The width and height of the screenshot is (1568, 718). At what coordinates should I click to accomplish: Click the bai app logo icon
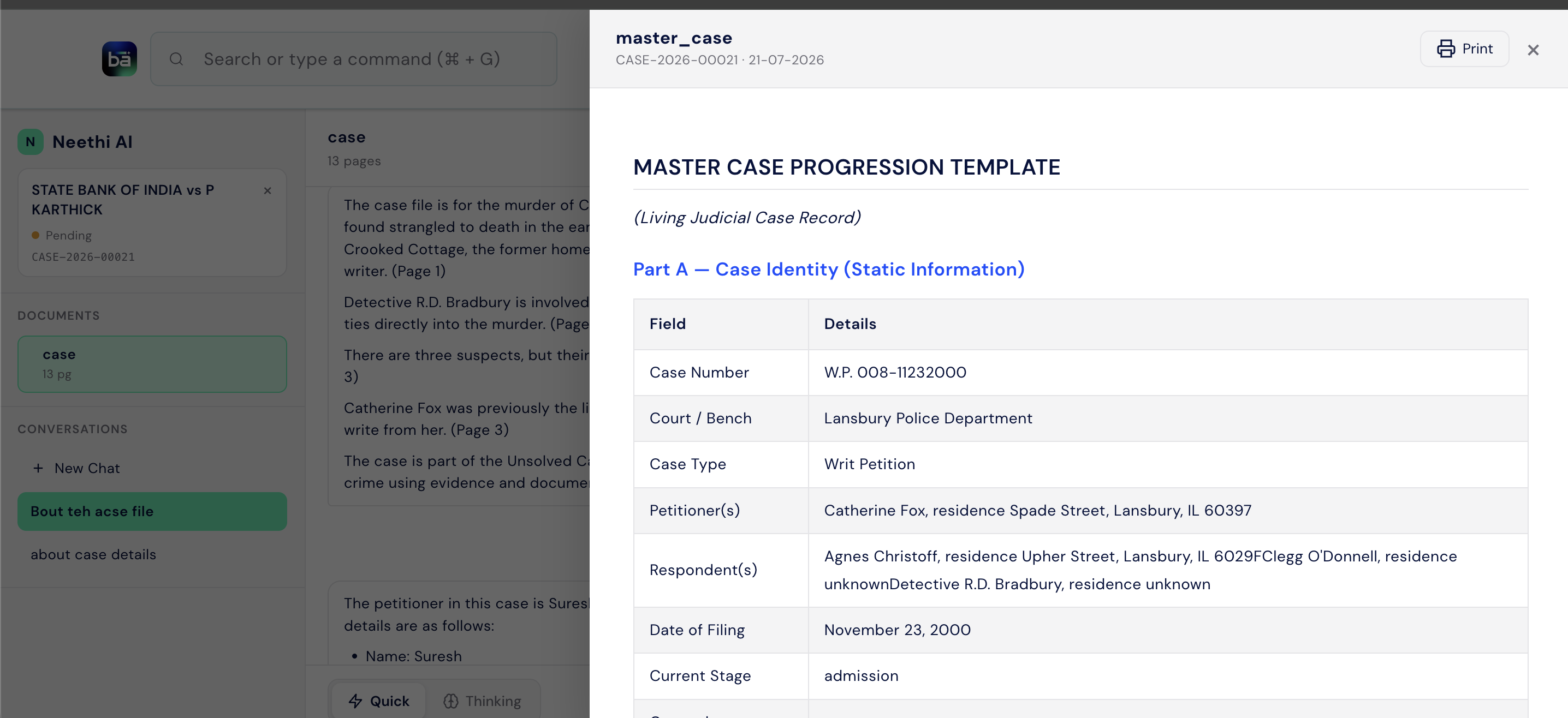point(120,59)
